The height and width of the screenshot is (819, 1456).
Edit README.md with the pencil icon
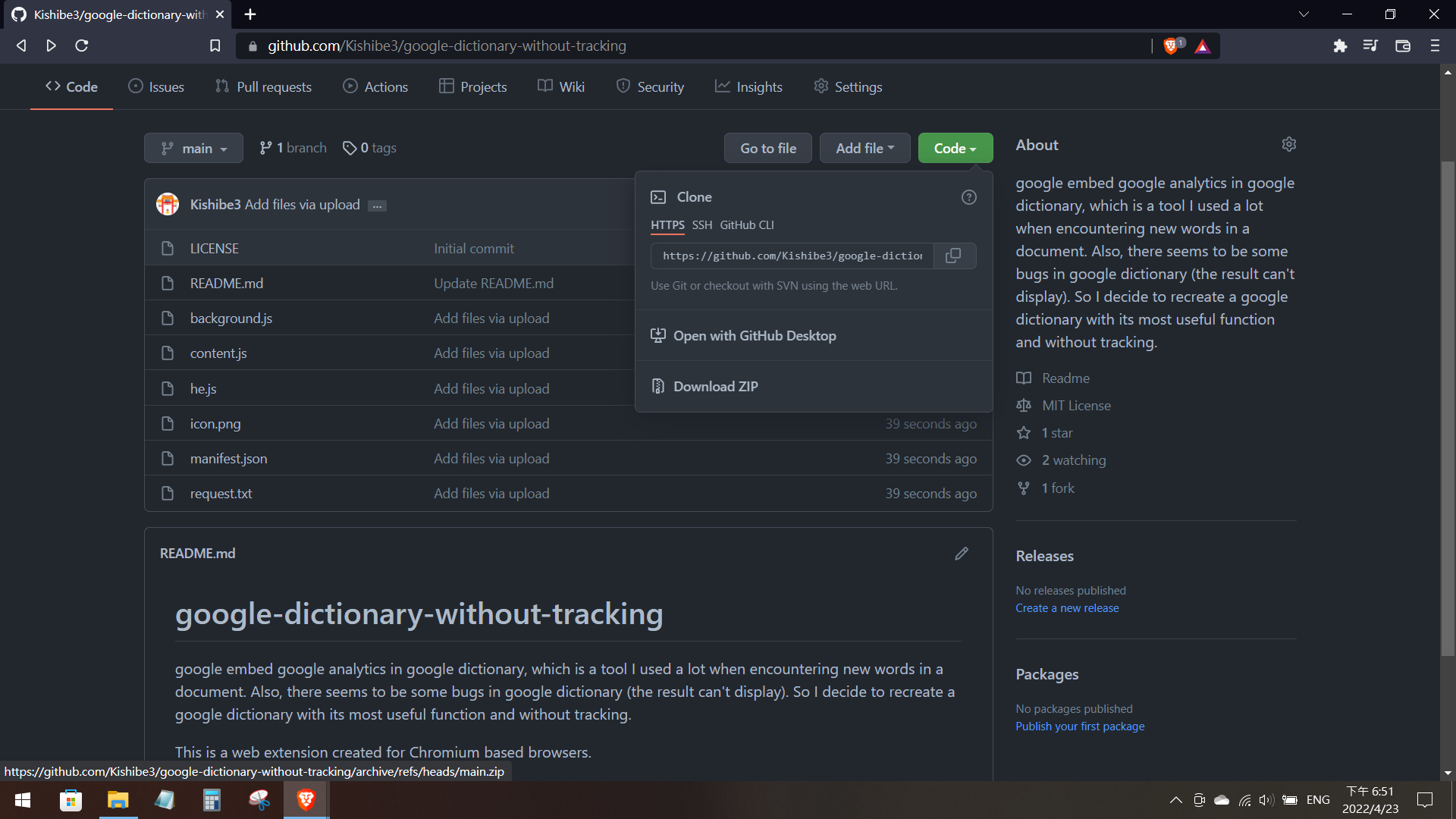[x=961, y=554]
